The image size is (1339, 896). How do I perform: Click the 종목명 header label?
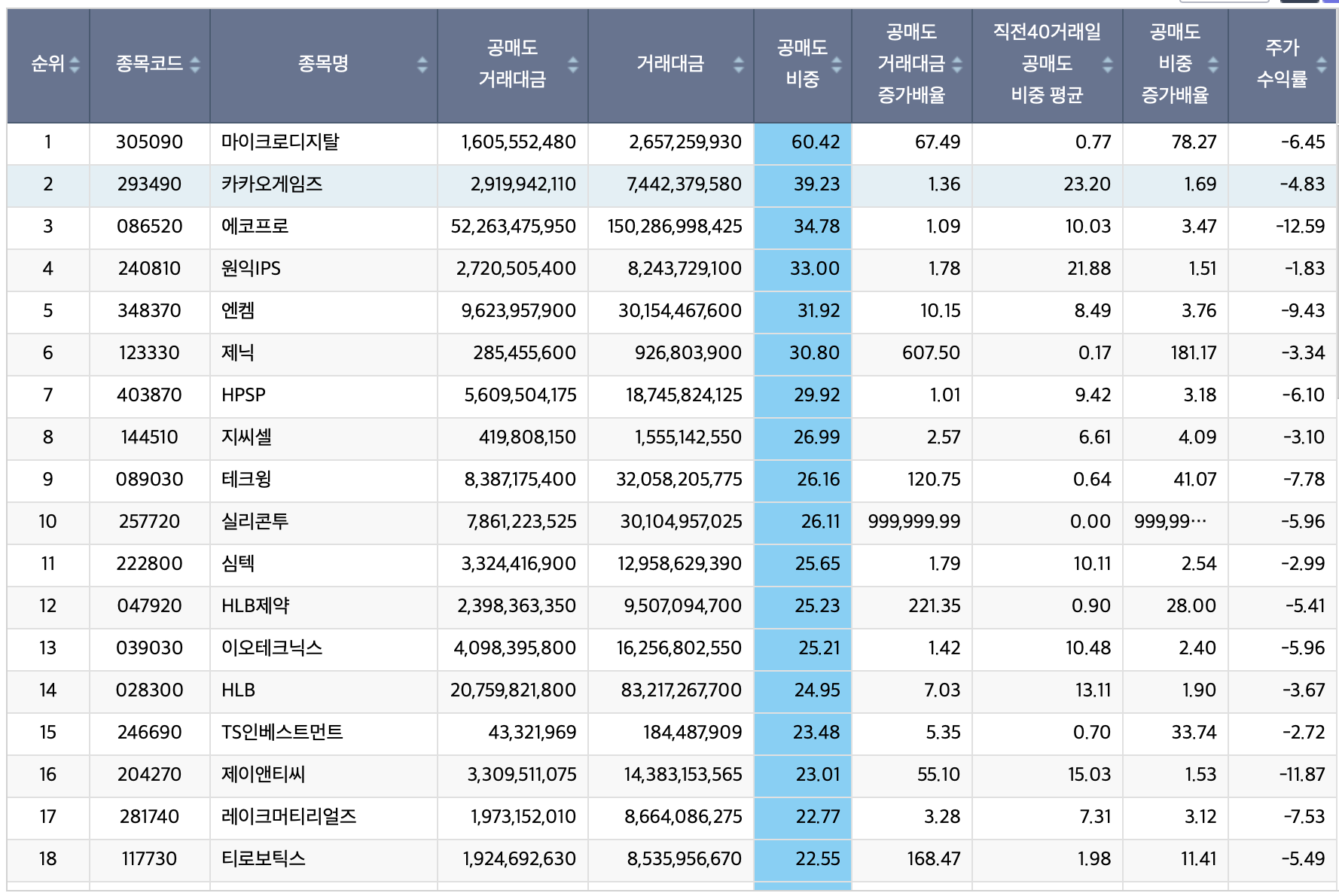click(324, 64)
